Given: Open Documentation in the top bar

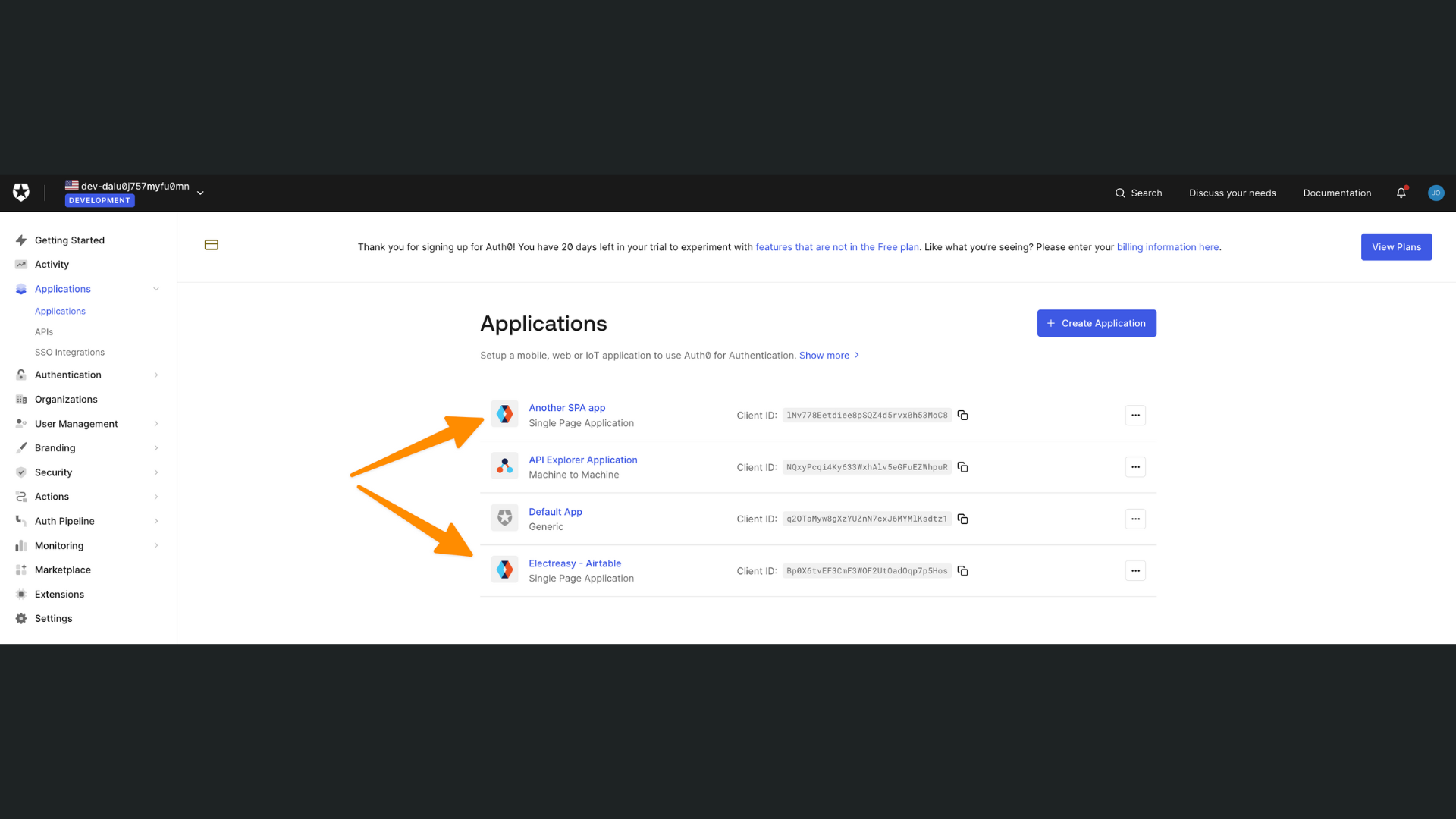Looking at the screenshot, I should point(1337,193).
